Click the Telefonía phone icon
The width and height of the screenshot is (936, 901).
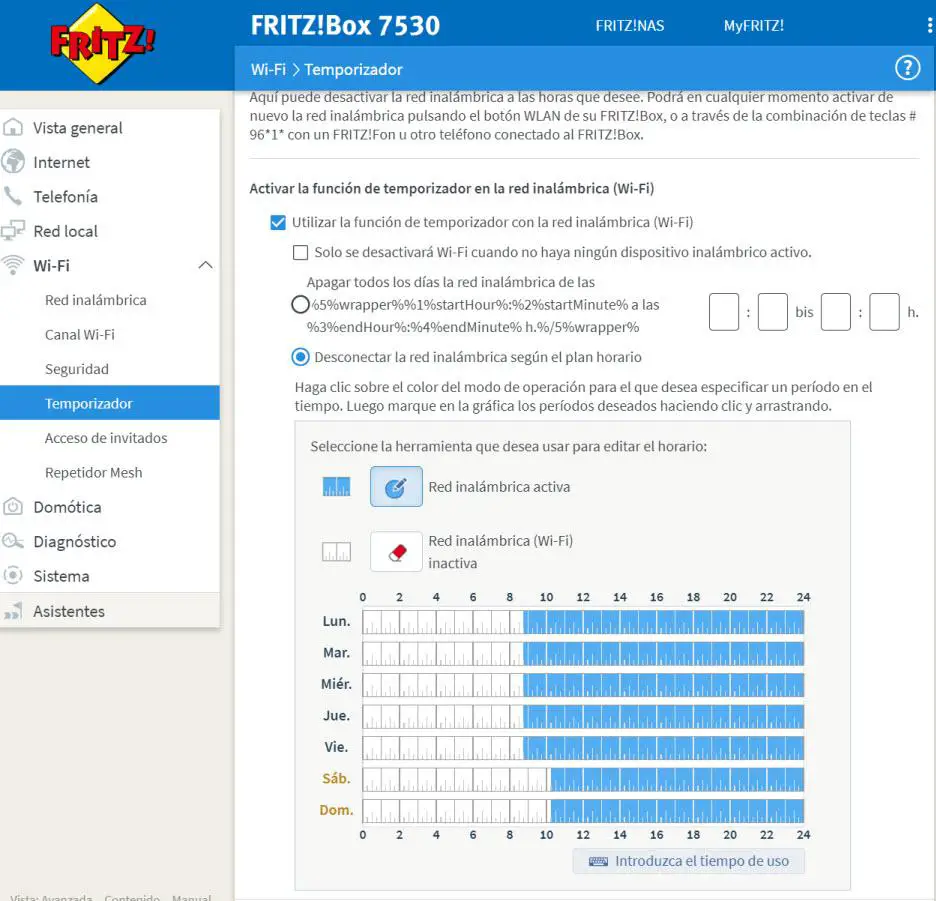(x=13, y=196)
